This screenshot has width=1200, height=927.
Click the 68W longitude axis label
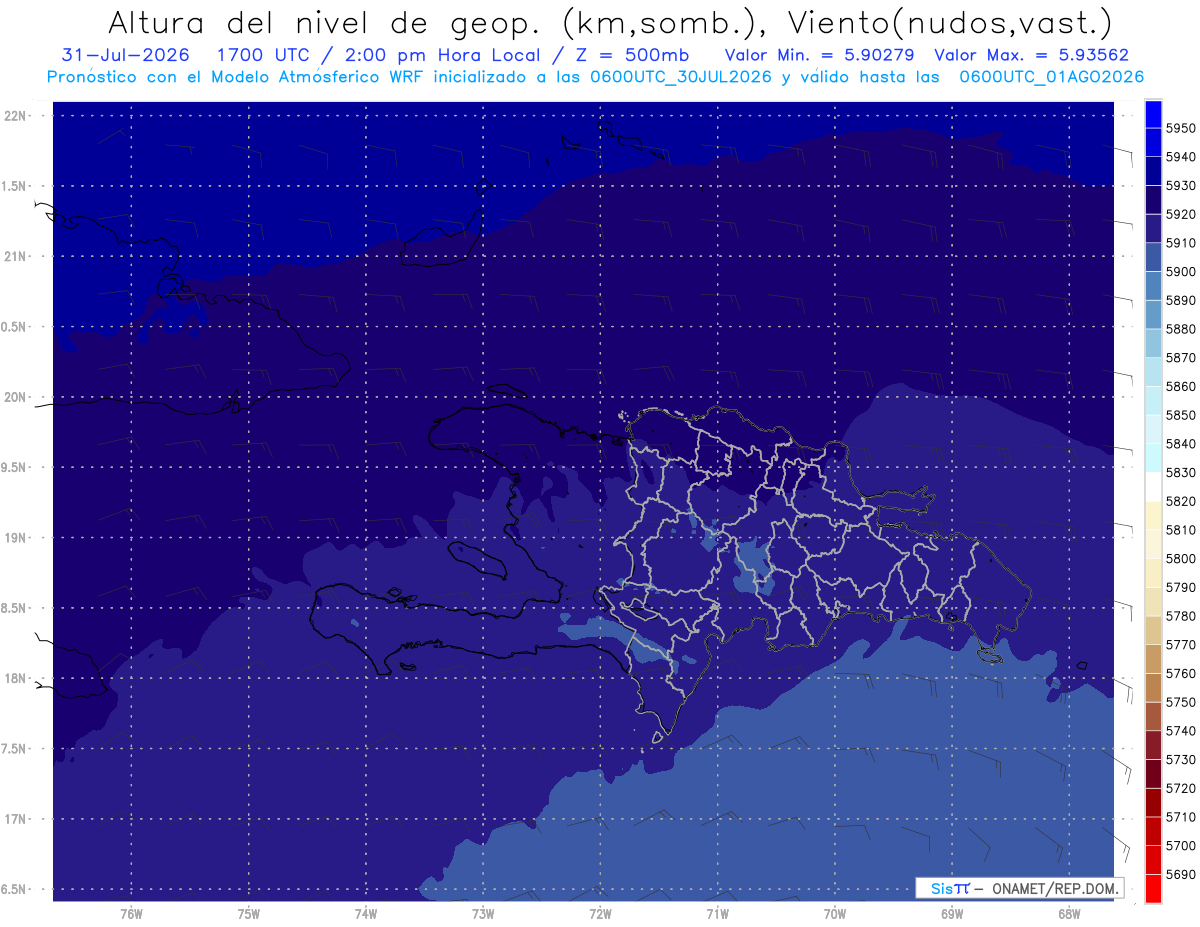(1069, 913)
